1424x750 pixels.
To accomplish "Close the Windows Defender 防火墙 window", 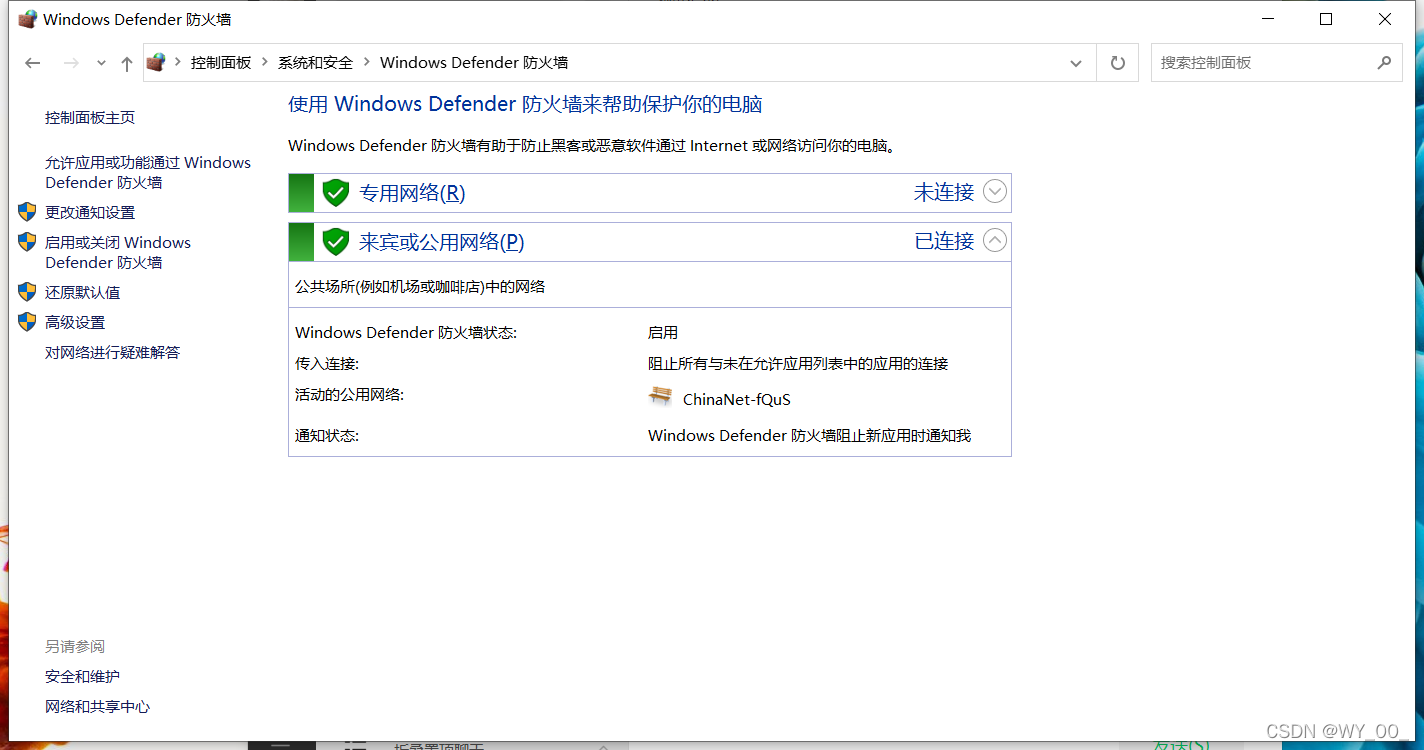I will tap(1385, 19).
